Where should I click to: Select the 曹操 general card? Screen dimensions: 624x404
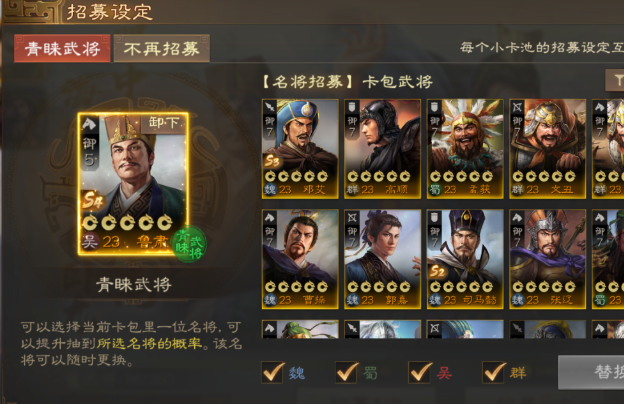tap(300, 259)
